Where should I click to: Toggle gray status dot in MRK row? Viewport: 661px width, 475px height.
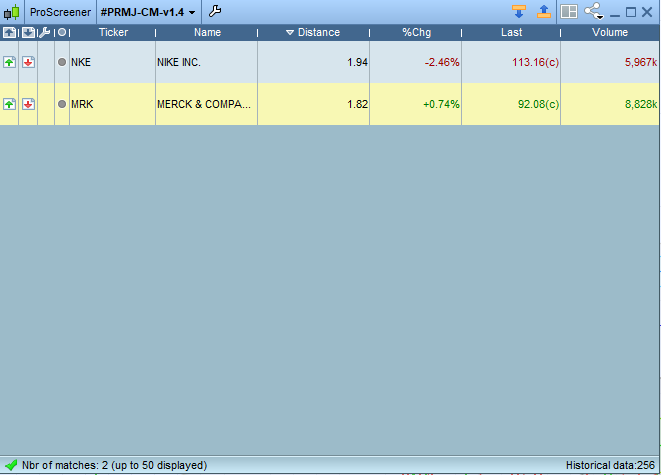pos(62,104)
